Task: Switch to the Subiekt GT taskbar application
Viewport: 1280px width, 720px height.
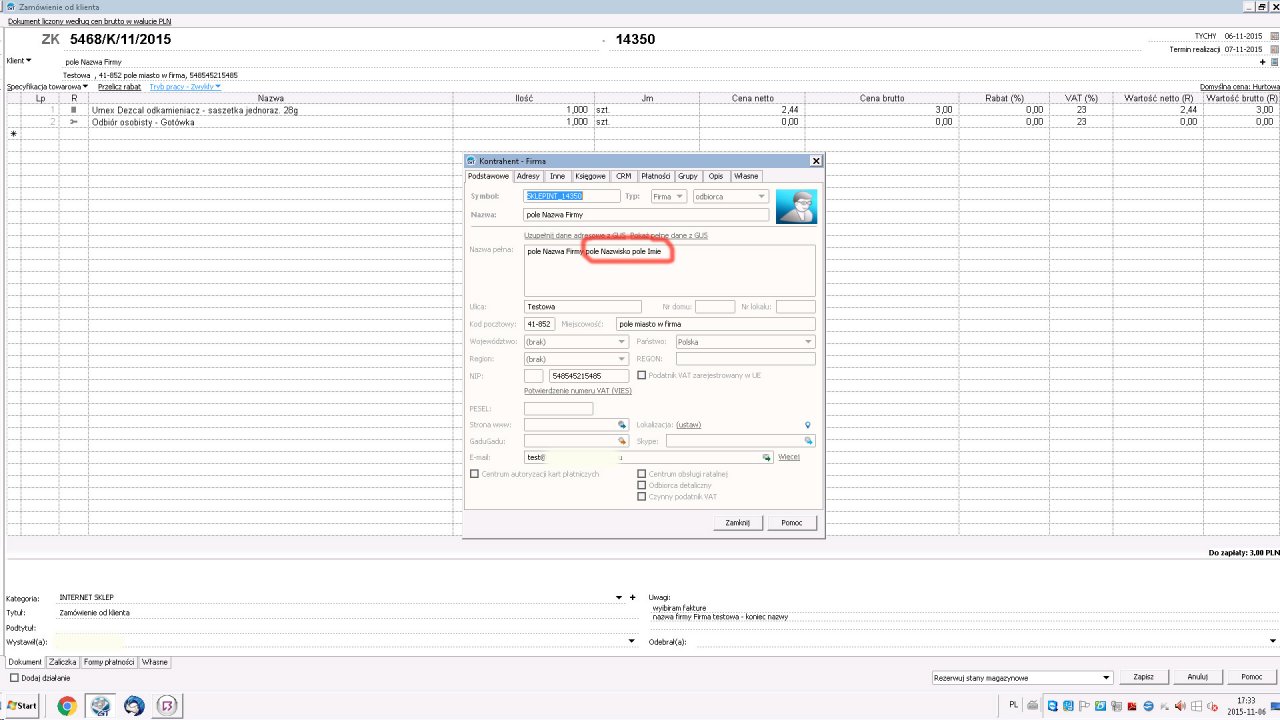Action: pyautogui.click(x=100, y=706)
